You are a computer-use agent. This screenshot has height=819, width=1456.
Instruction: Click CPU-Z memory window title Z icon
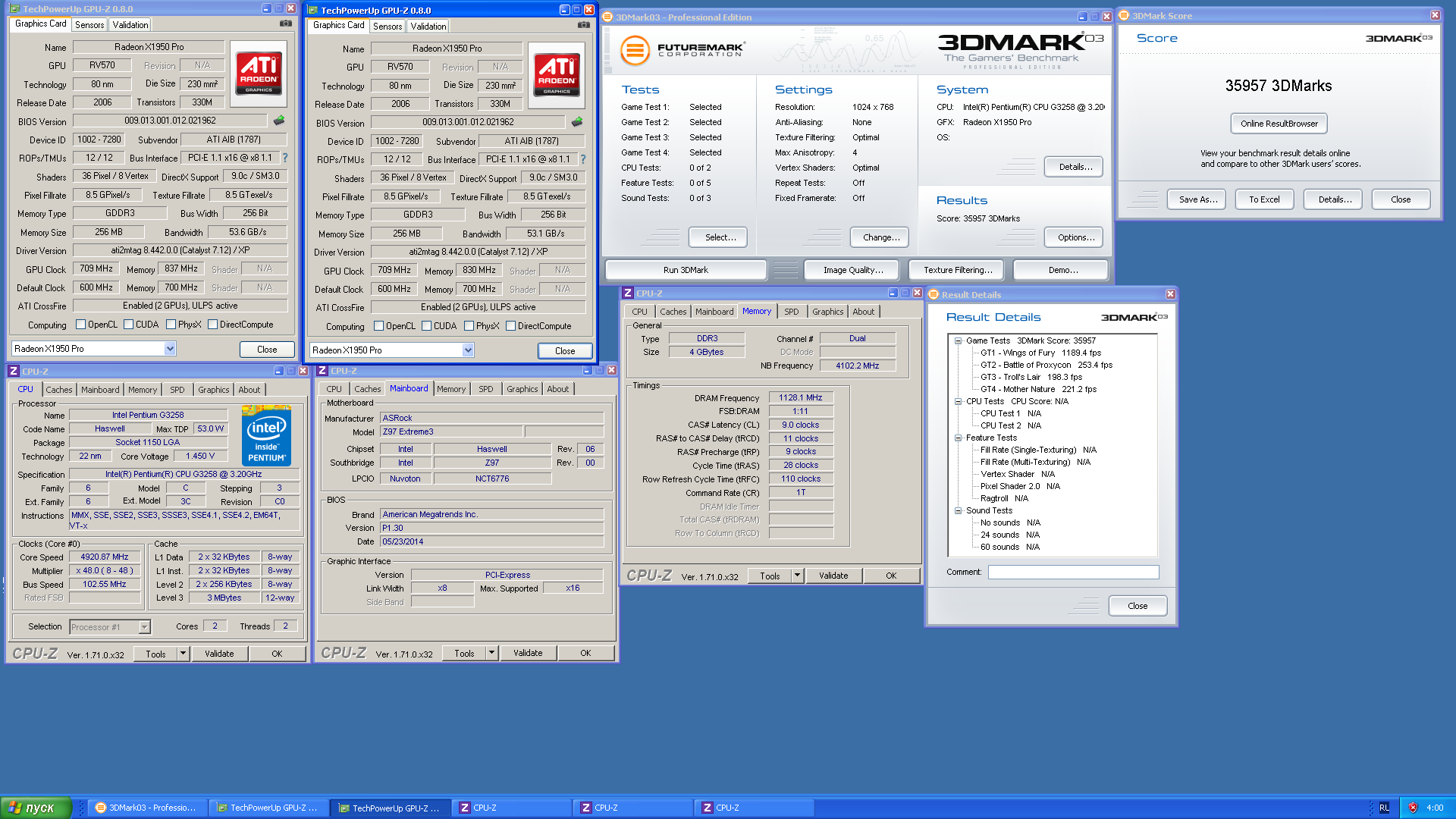(628, 293)
